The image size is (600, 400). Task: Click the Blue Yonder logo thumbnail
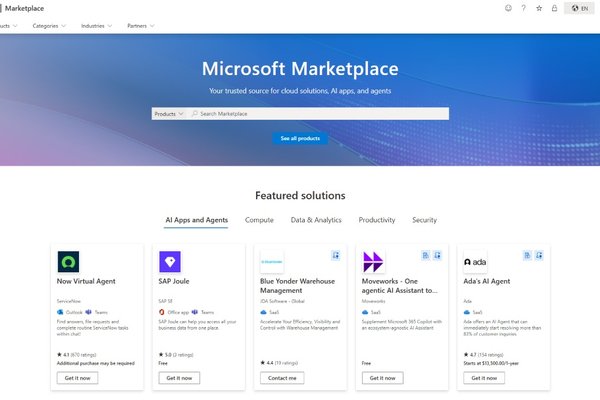[x=272, y=261]
